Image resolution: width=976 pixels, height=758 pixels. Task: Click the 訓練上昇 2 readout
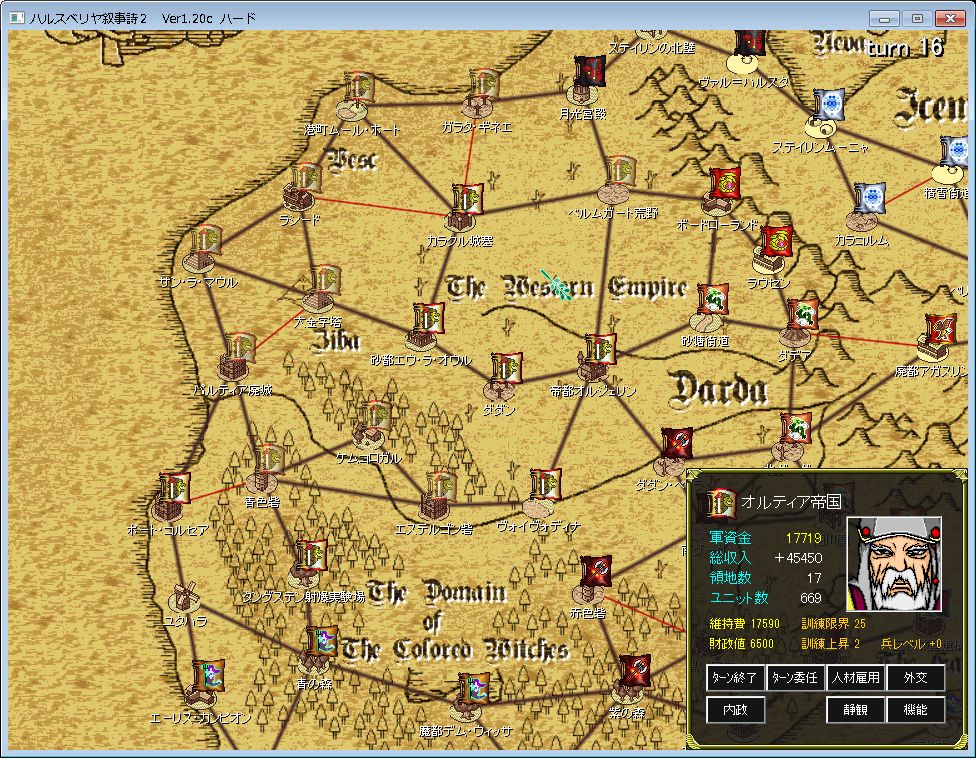830,644
